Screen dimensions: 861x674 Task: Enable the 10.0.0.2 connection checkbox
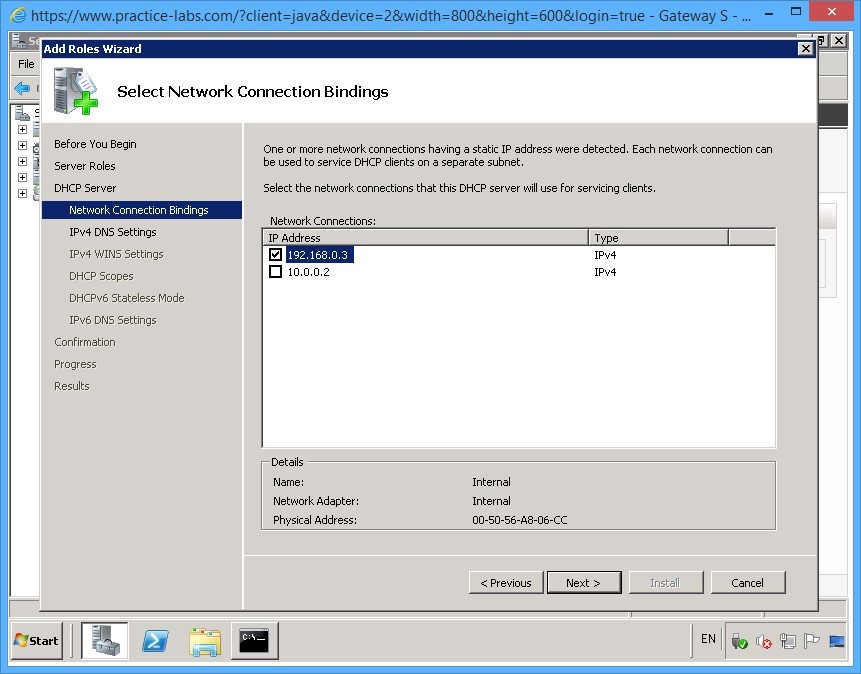pyautogui.click(x=276, y=271)
